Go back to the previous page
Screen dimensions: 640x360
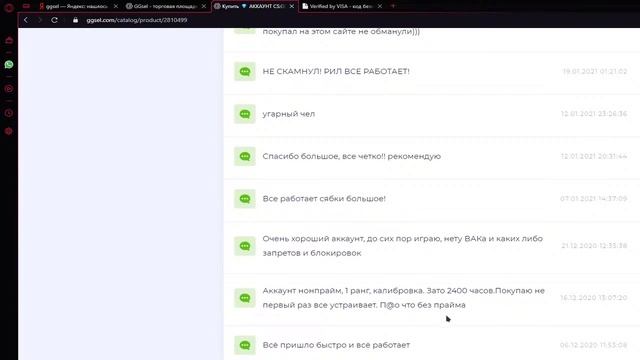tap(26, 20)
